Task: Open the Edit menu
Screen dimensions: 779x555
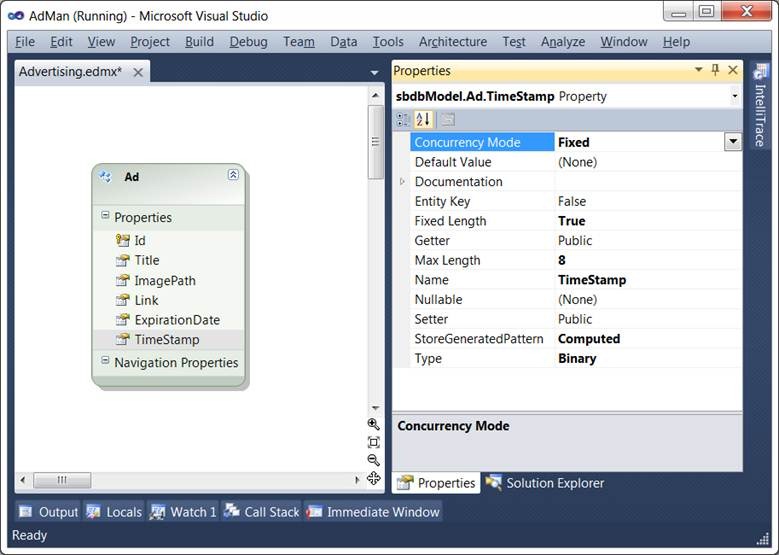Action: (61, 42)
